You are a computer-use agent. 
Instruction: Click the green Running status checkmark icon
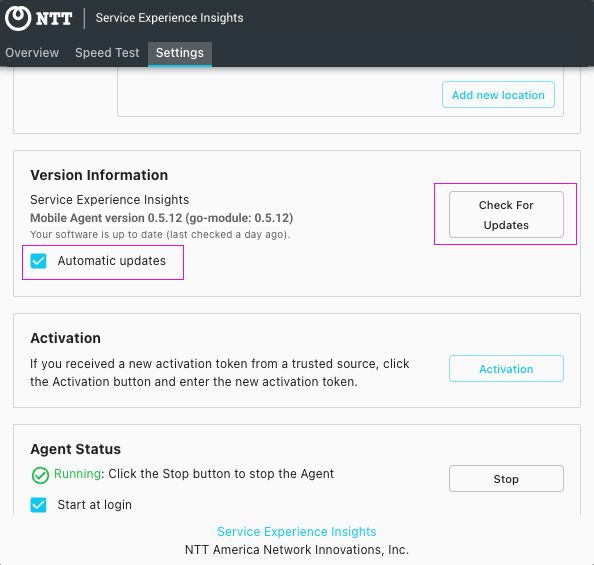pos(40,475)
